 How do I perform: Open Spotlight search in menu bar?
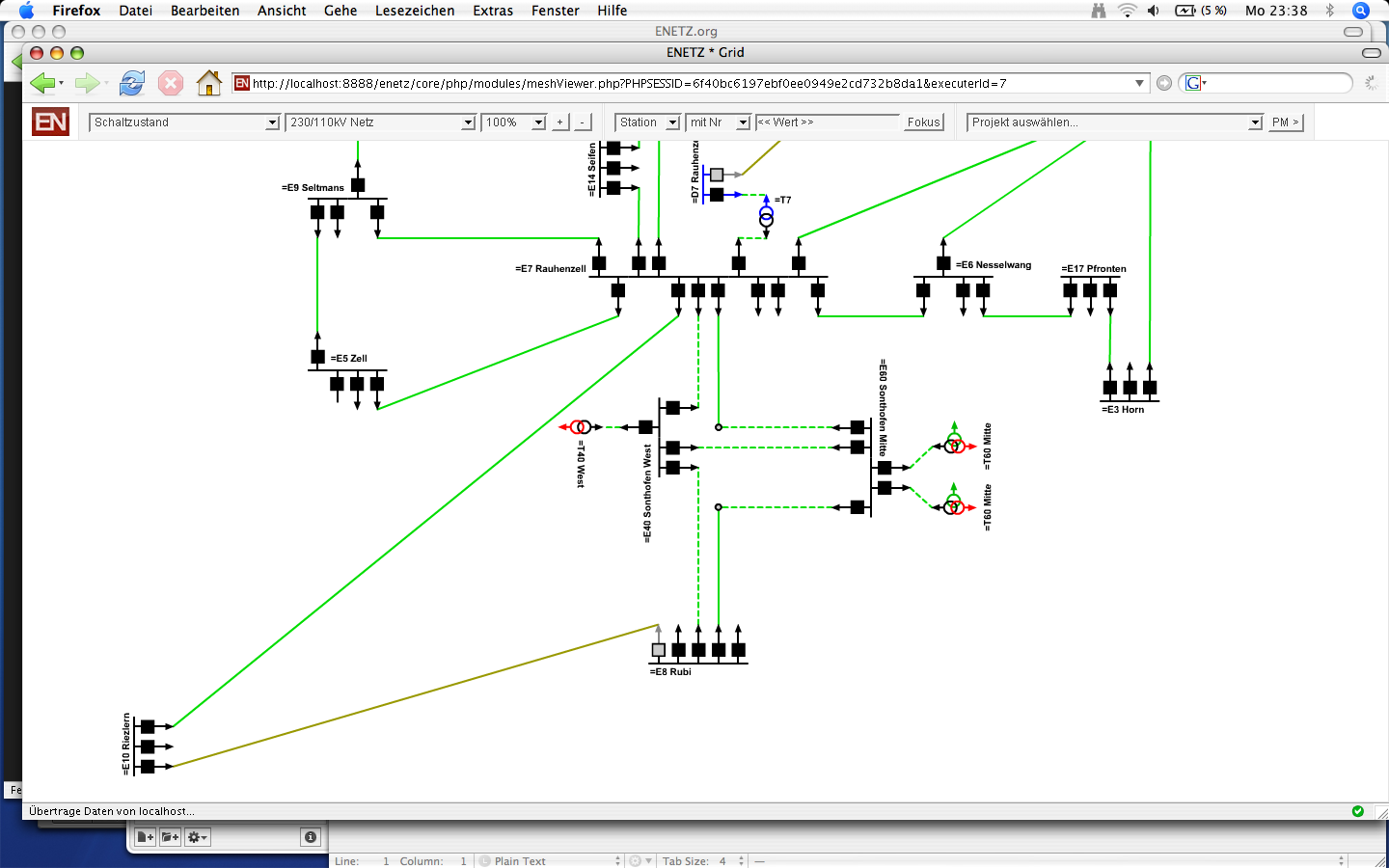click(1361, 11)
